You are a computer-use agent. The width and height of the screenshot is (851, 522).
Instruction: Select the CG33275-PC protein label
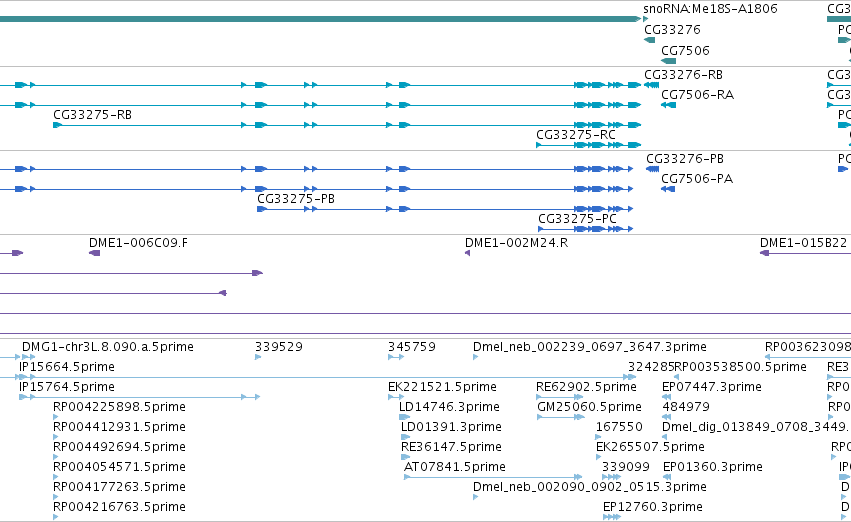point(577,219)
